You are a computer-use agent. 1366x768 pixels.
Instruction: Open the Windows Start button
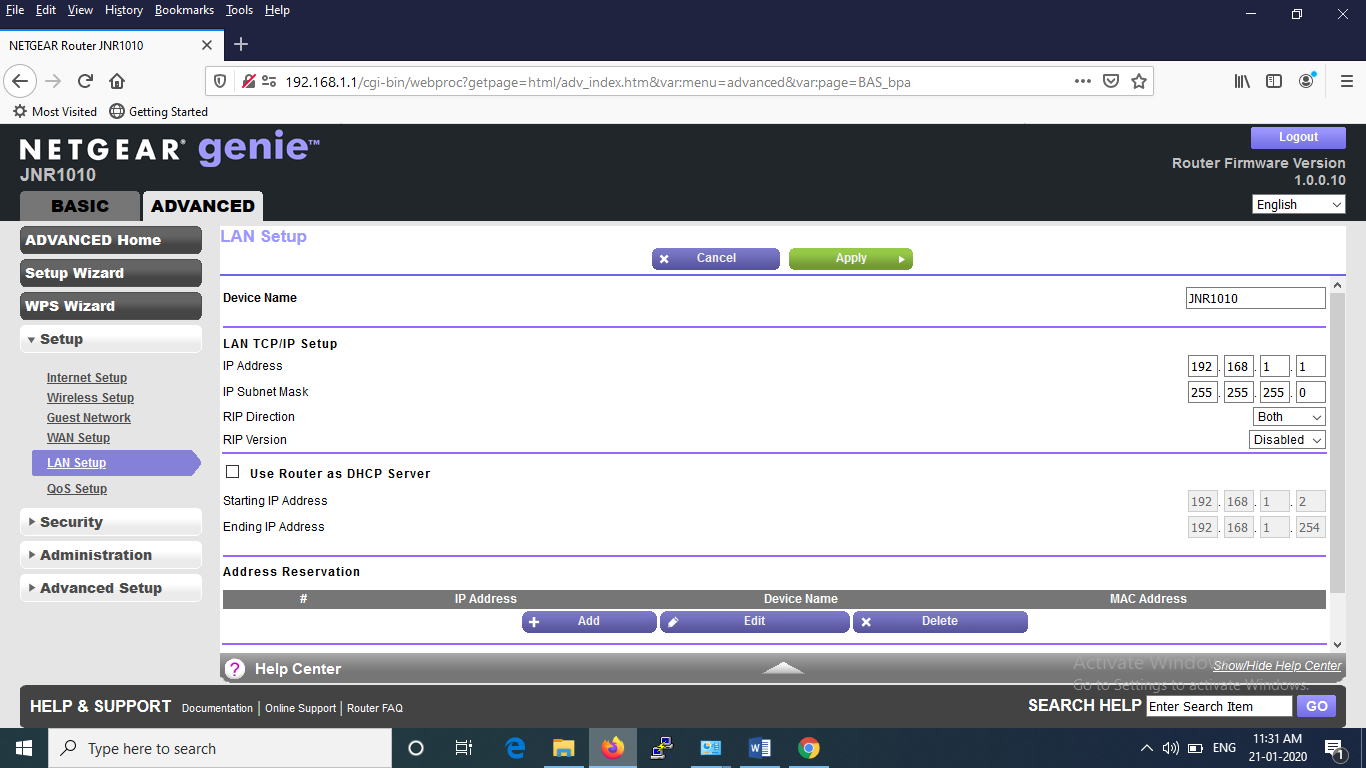[23, 748]
